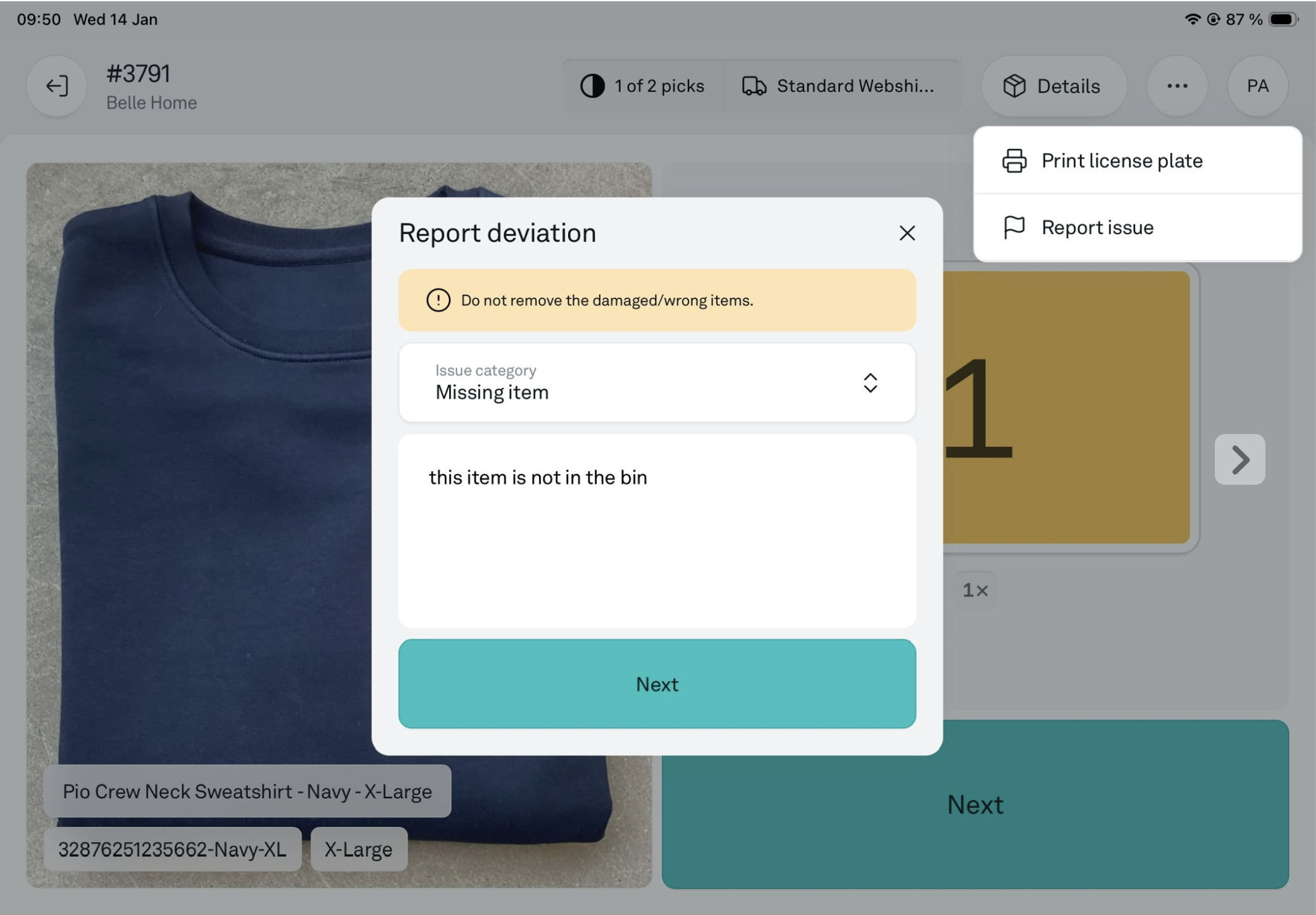Open the PA user profile button

1257,86
